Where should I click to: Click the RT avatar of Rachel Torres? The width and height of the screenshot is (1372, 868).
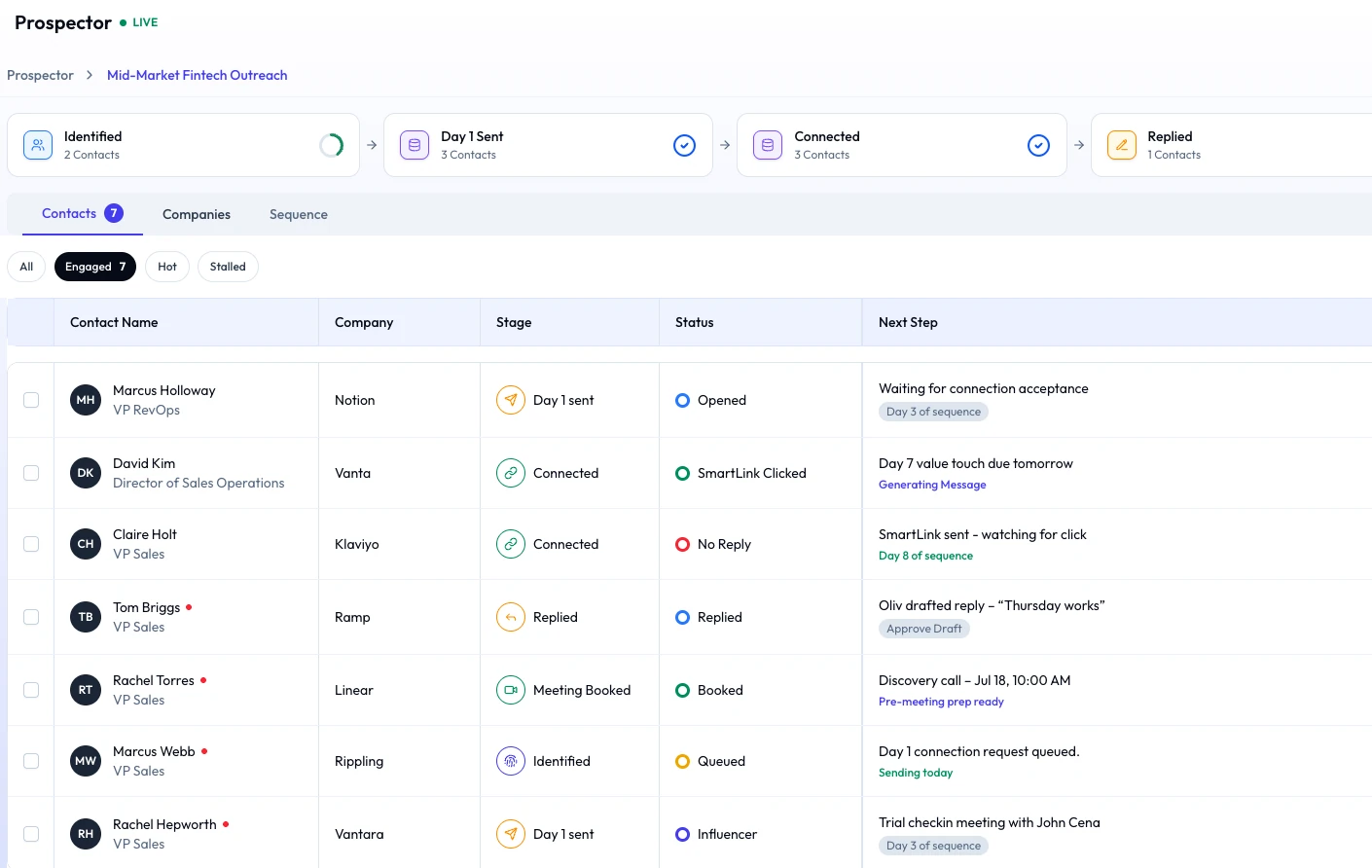point(86,690)
